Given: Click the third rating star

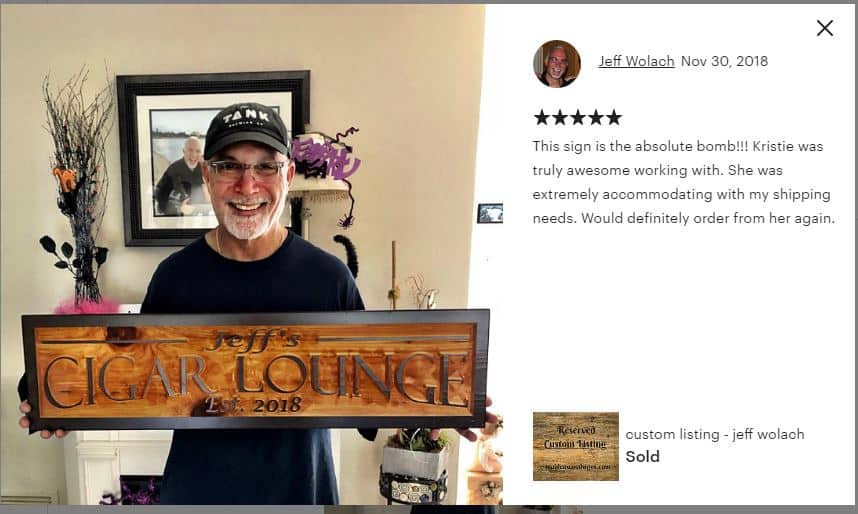Looking at the screenshot, I should pos(577,117).
